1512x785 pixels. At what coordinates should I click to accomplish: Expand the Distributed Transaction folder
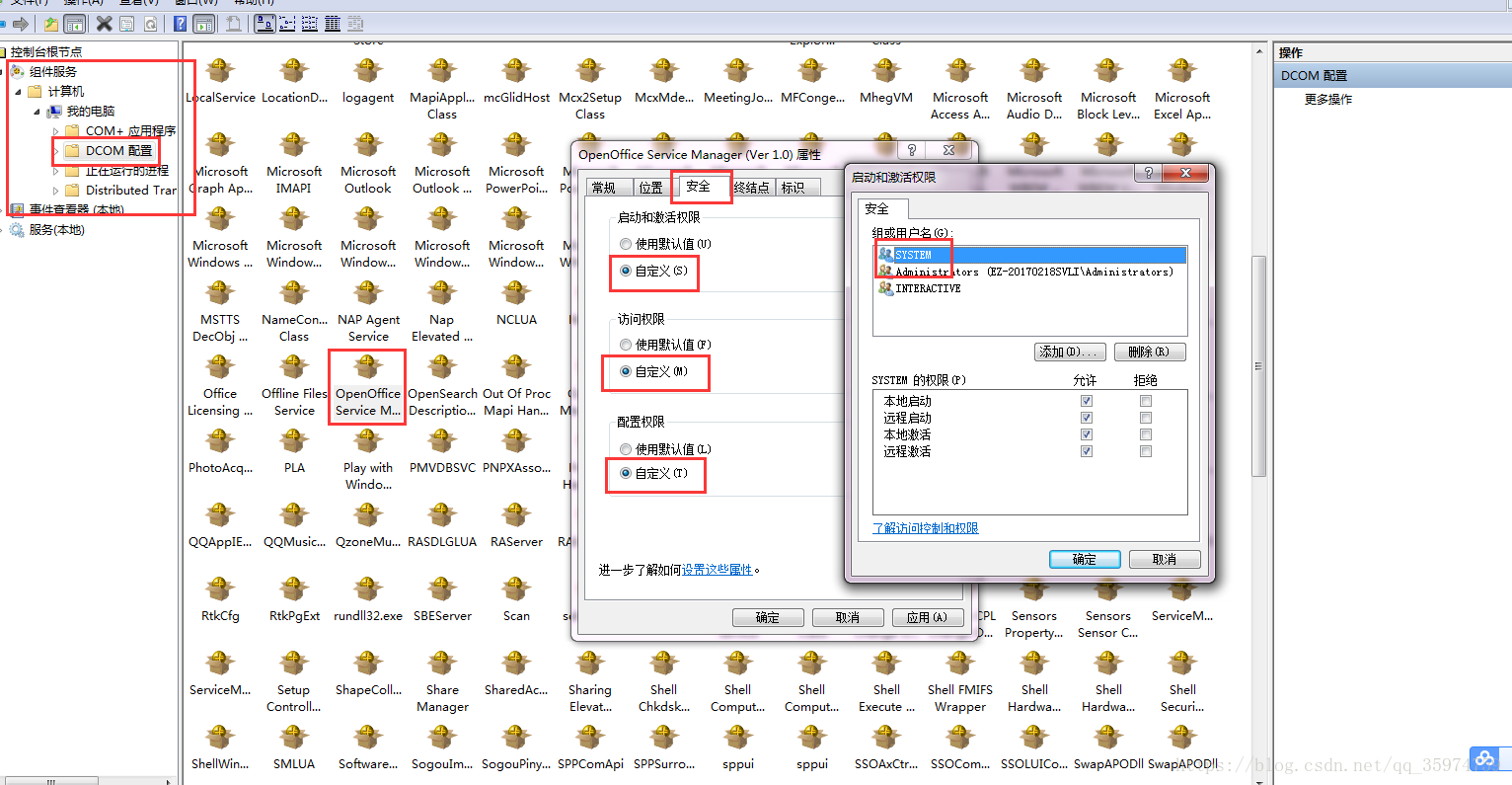click(55, 191)
